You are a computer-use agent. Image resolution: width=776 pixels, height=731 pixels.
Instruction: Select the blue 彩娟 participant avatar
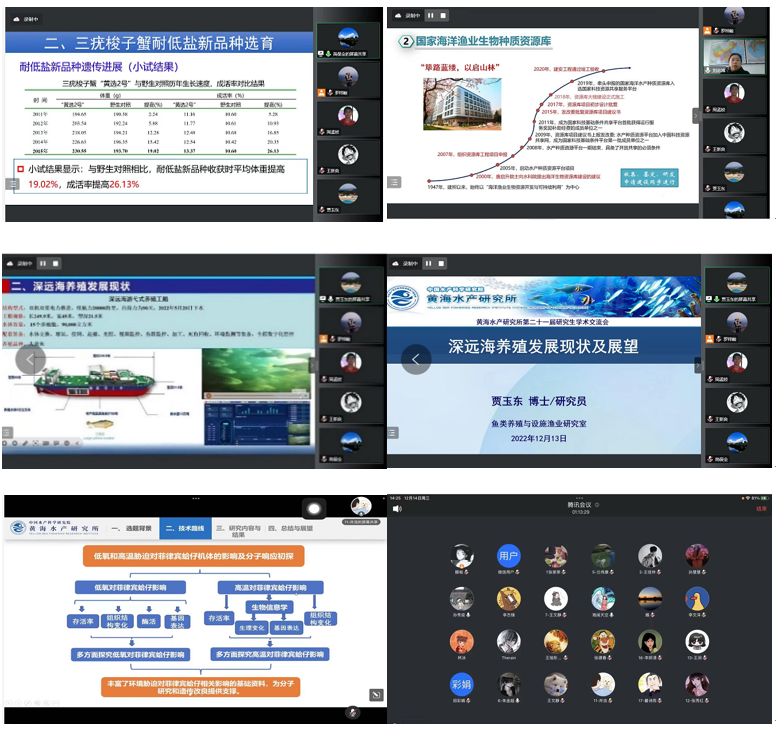[461, 685]
